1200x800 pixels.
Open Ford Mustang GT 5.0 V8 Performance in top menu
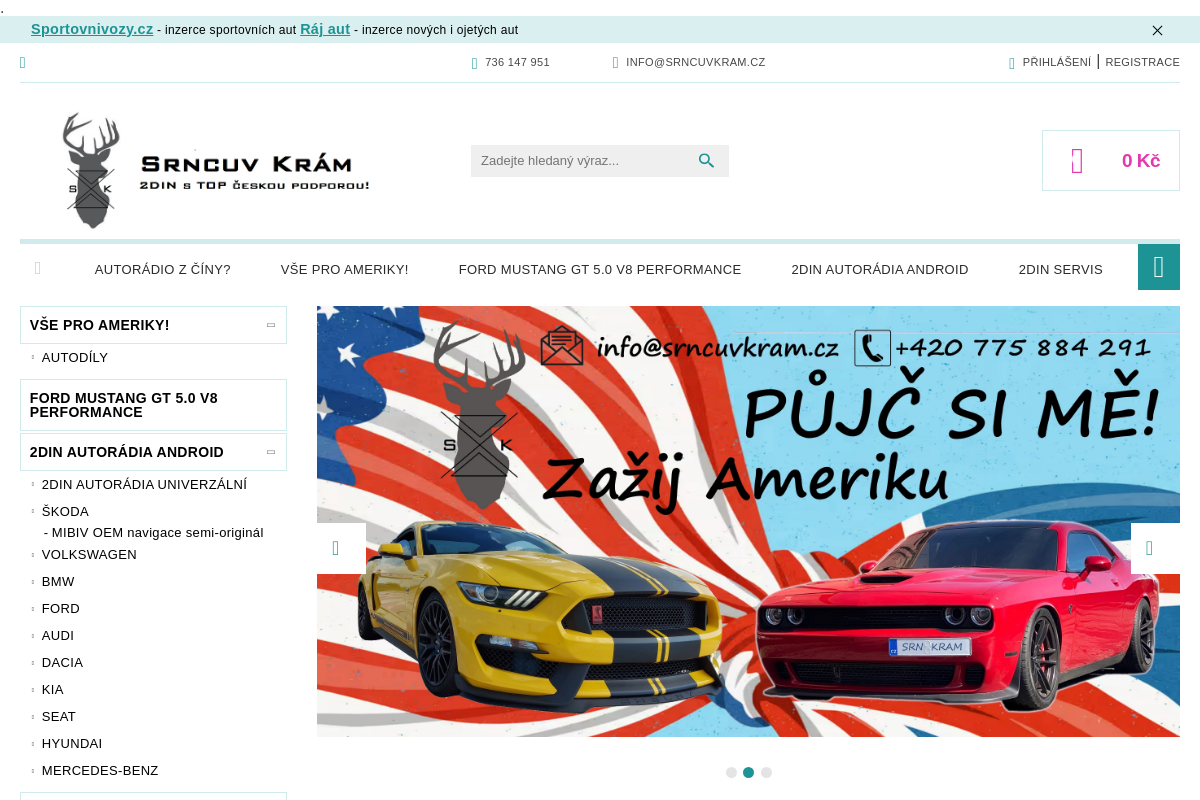600,270
